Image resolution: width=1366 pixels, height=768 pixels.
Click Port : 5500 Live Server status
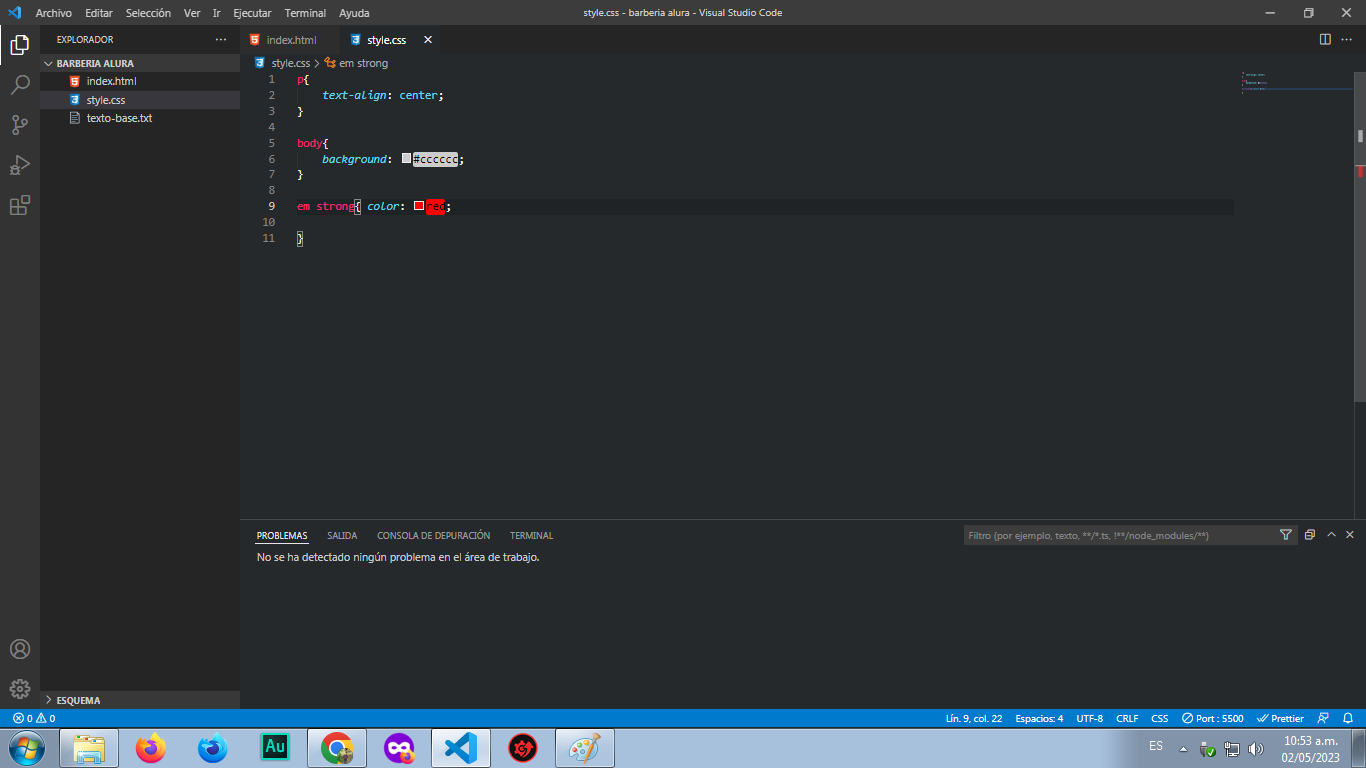(1213, 718)
